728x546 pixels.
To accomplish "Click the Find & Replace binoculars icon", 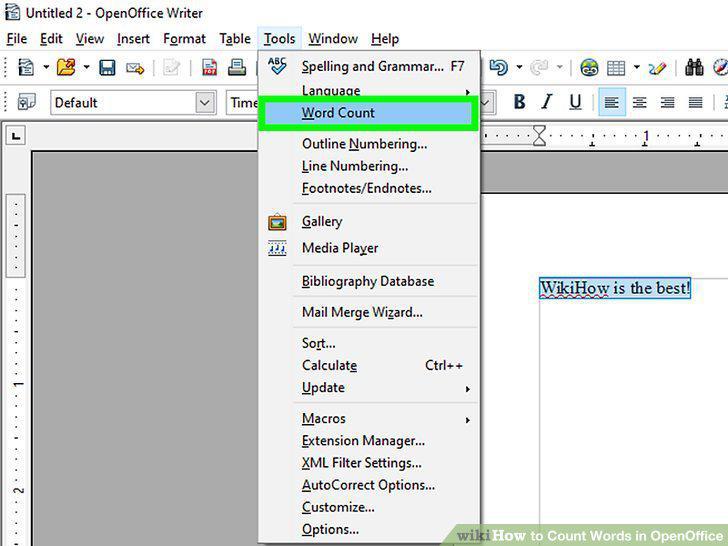I will click(695, 68).
